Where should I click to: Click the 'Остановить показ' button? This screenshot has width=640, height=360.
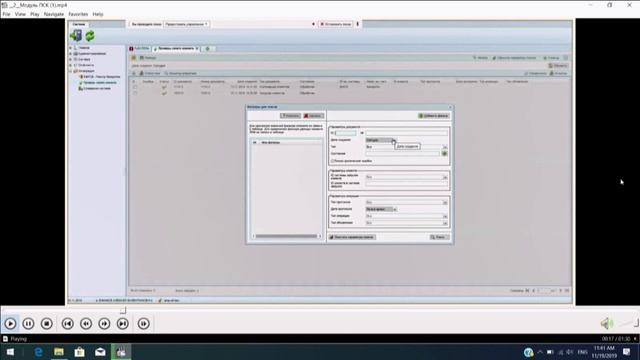336,24
